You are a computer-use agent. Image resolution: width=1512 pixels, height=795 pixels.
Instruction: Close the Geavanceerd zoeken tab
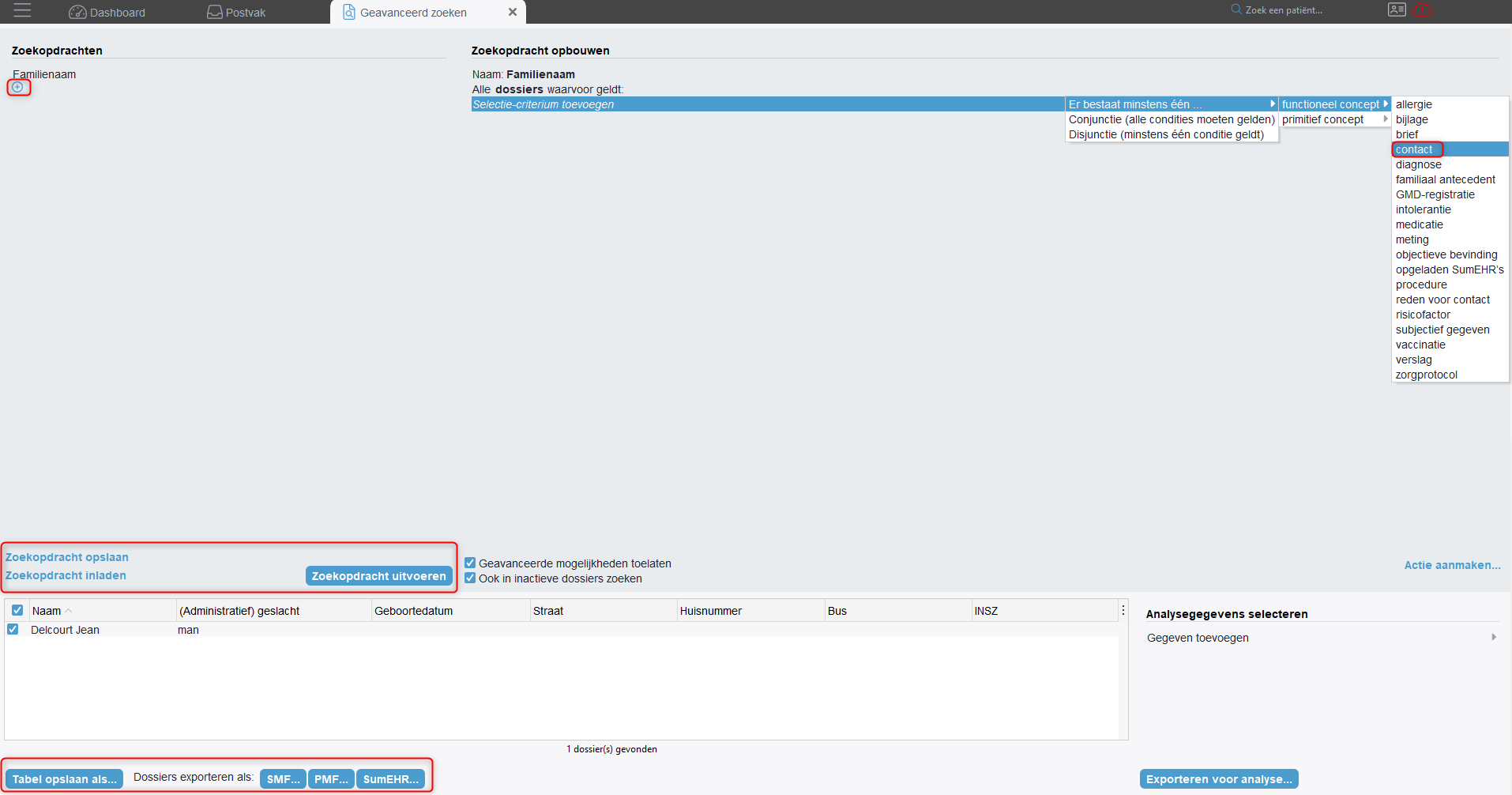[x=513, y=12]
